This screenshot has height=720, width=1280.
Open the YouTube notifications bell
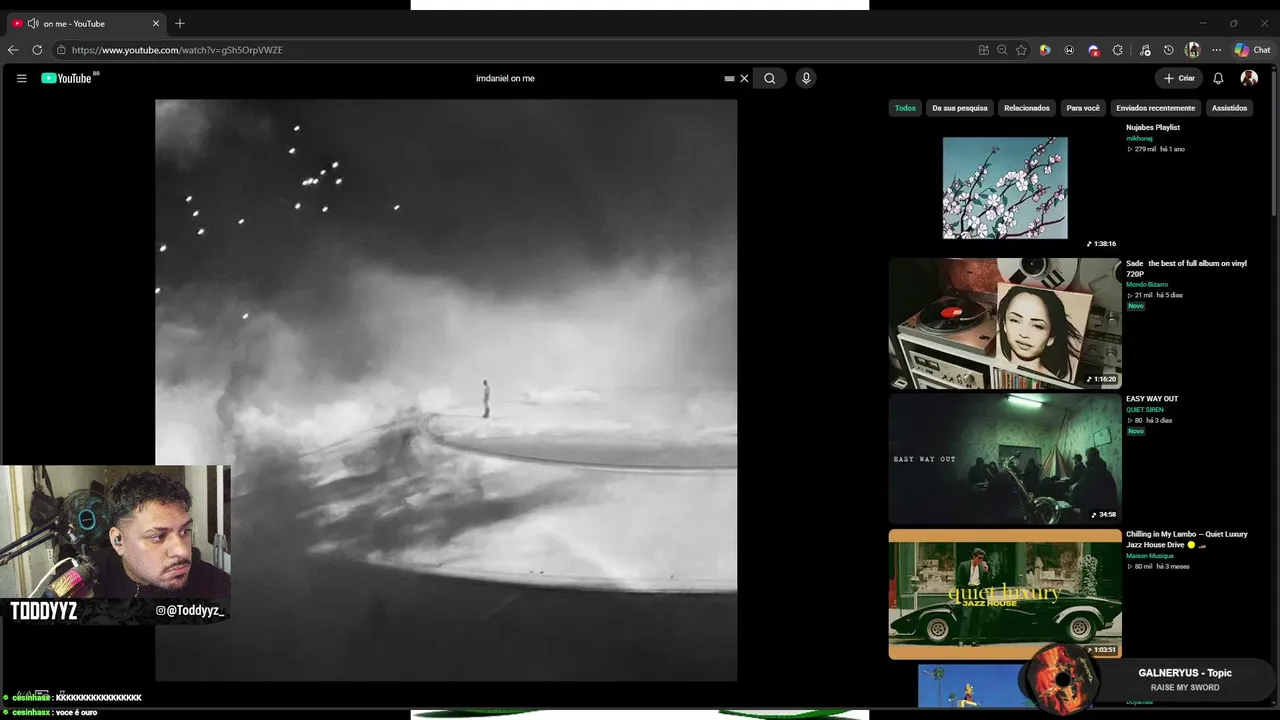[x=1218, y=78]
